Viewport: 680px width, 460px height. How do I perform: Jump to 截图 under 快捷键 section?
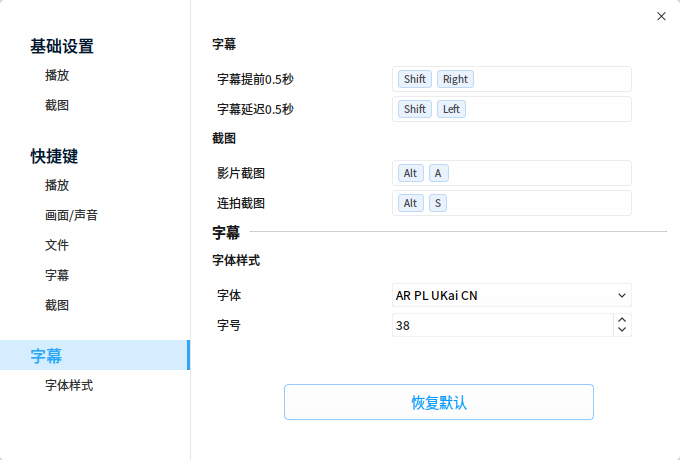[x=57, y=305]
